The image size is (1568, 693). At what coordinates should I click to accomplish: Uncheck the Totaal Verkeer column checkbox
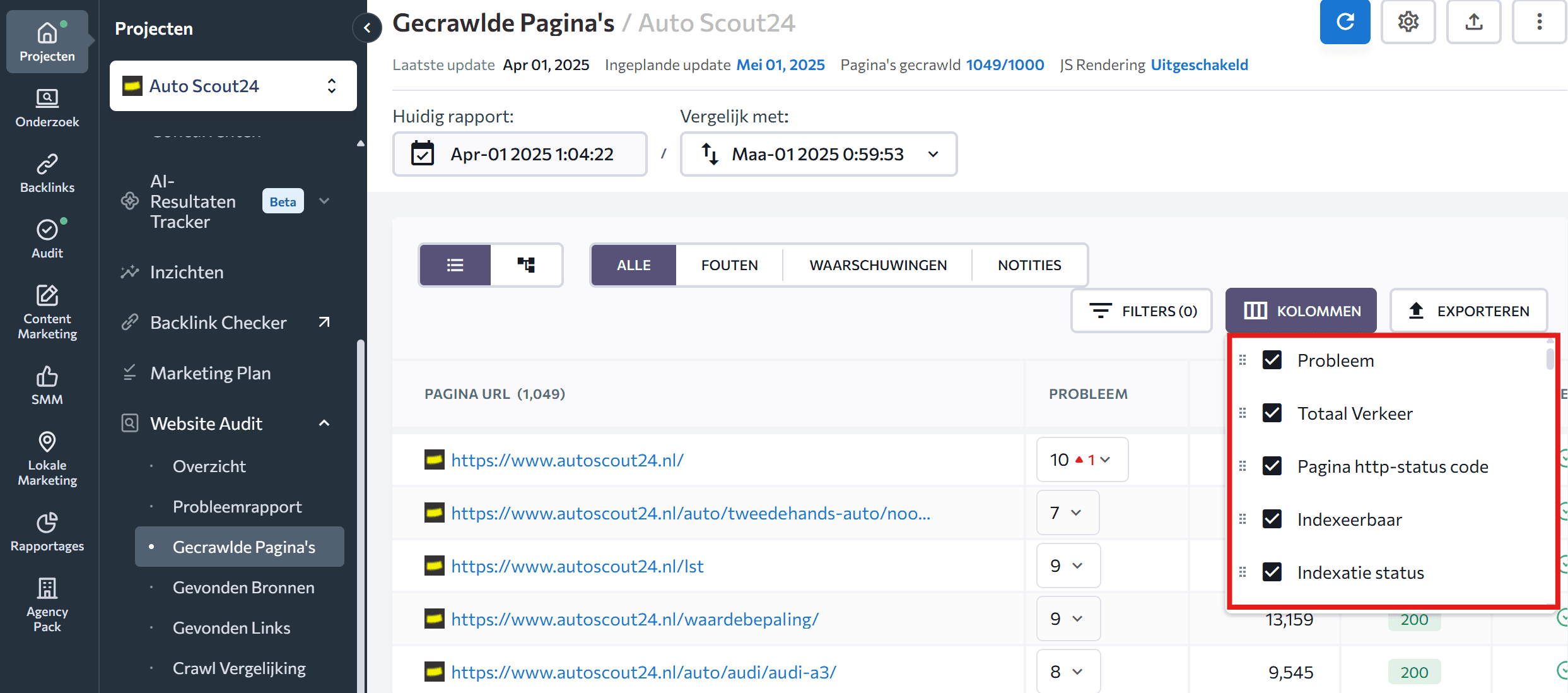1272,413
